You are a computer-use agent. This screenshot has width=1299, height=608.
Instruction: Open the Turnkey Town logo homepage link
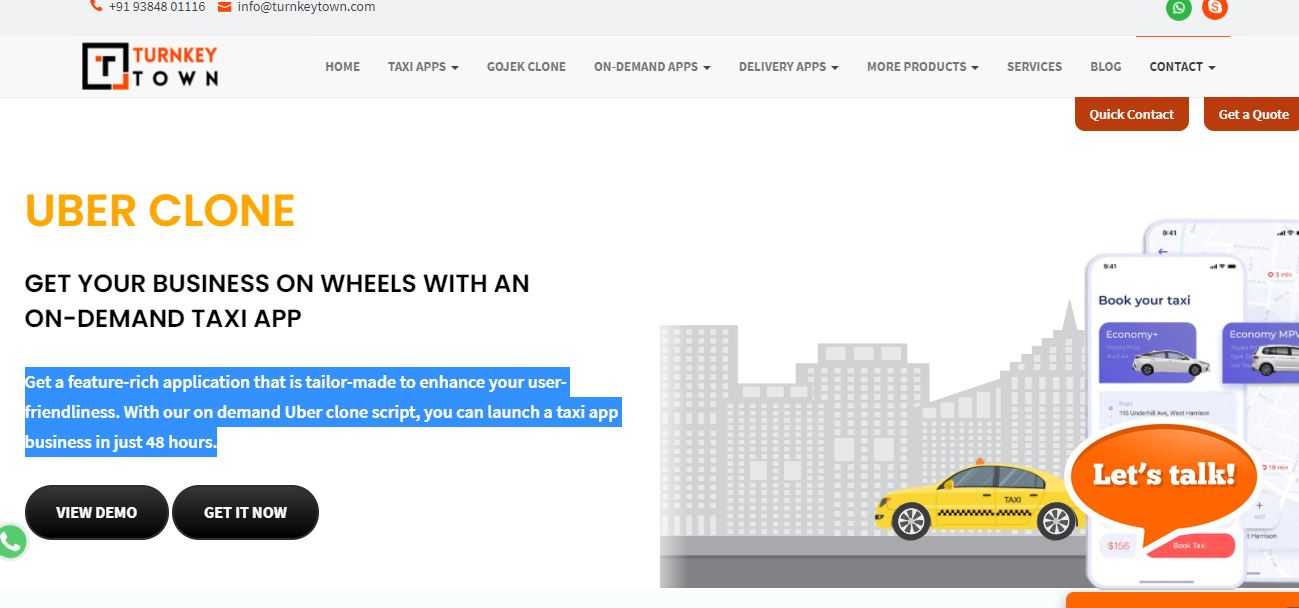pyautogui.click(x=150, y=67)
